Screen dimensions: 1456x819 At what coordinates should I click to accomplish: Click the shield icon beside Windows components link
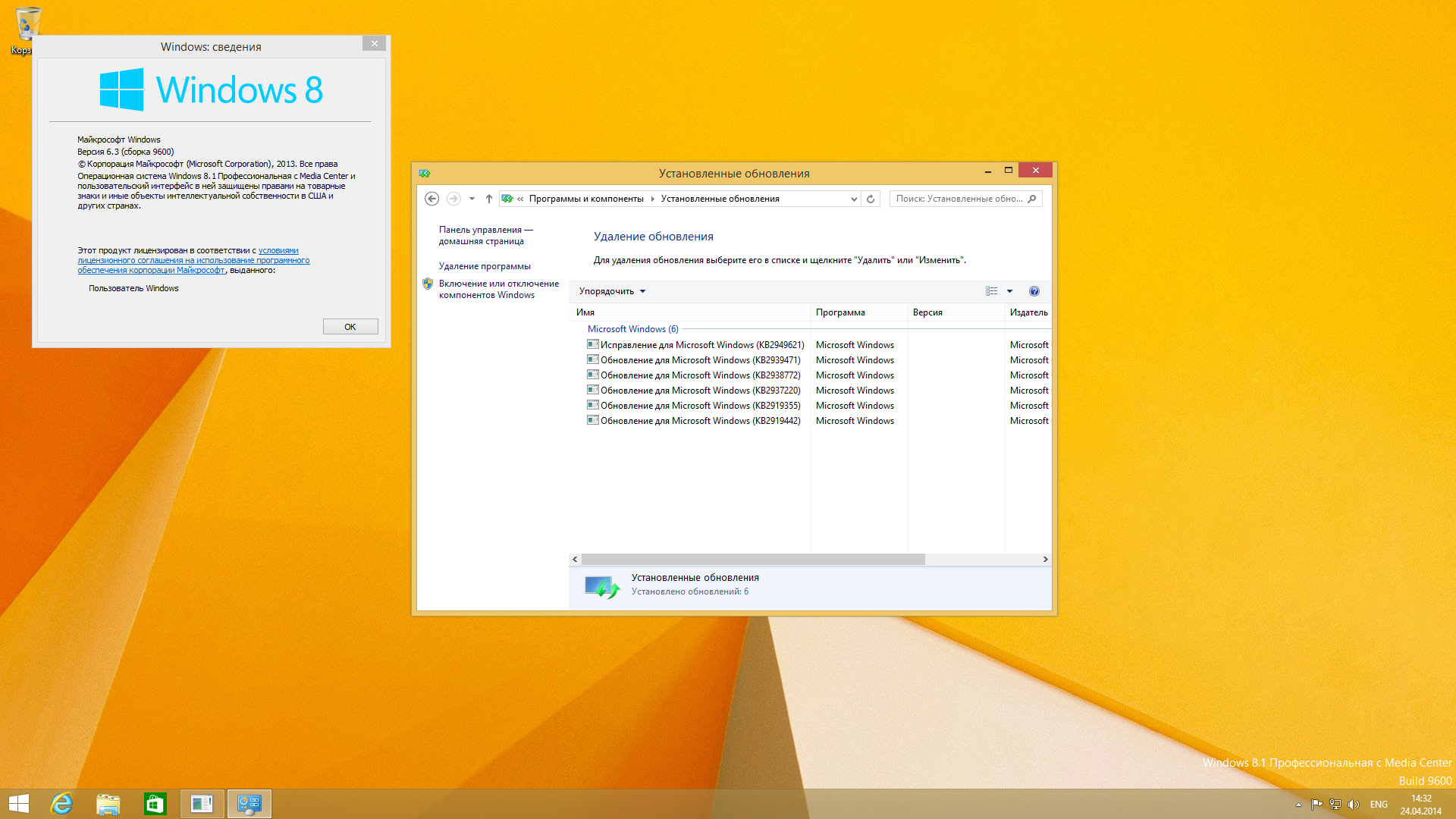428,284
